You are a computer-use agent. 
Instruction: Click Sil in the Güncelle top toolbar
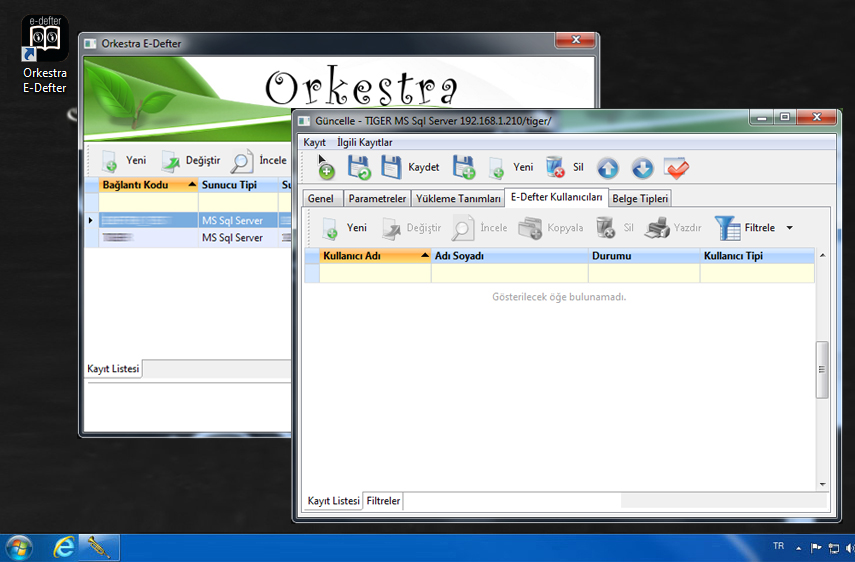[x=565, y=167]
